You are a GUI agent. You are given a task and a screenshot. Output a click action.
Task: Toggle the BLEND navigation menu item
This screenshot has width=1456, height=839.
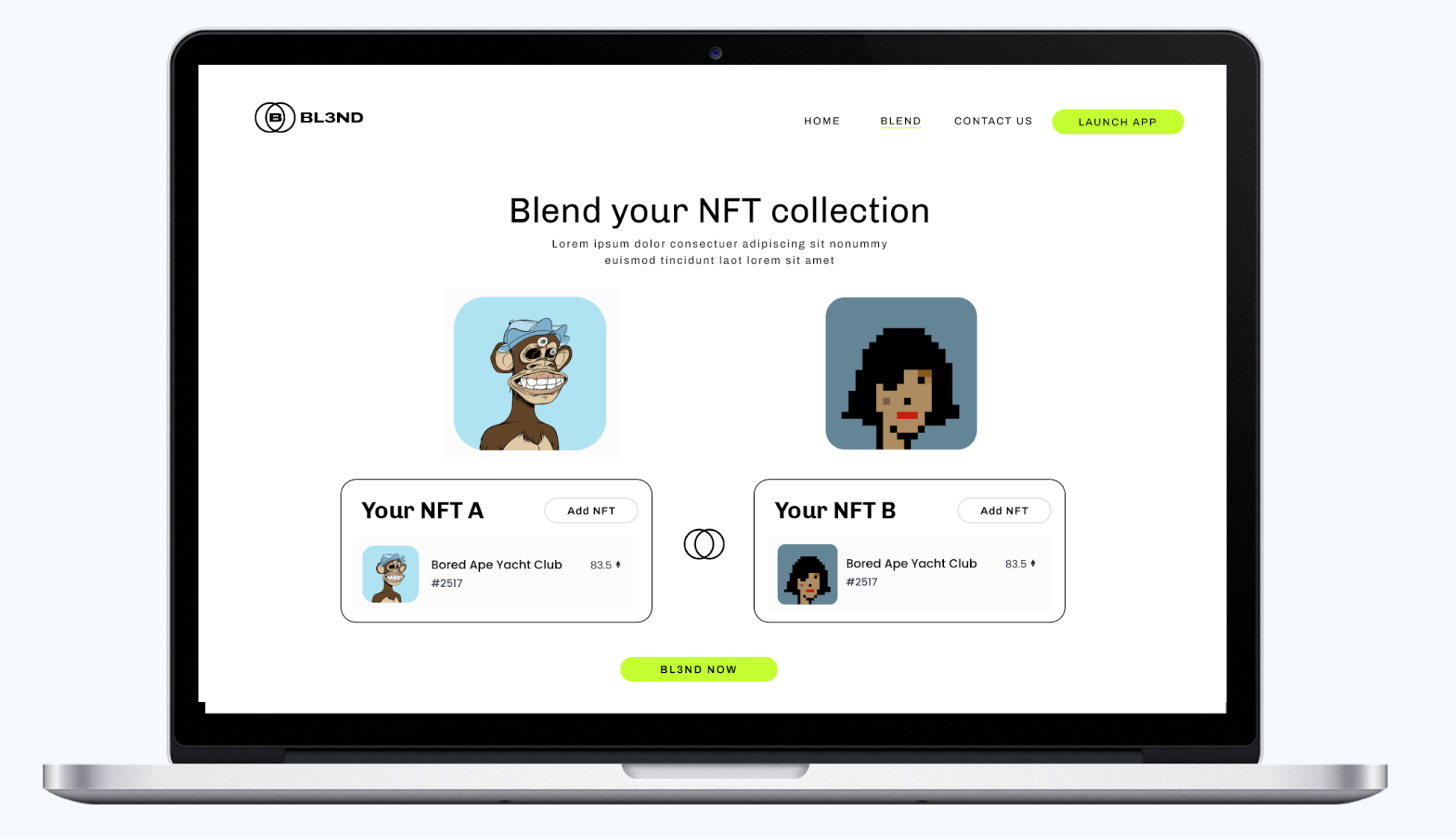898,121
